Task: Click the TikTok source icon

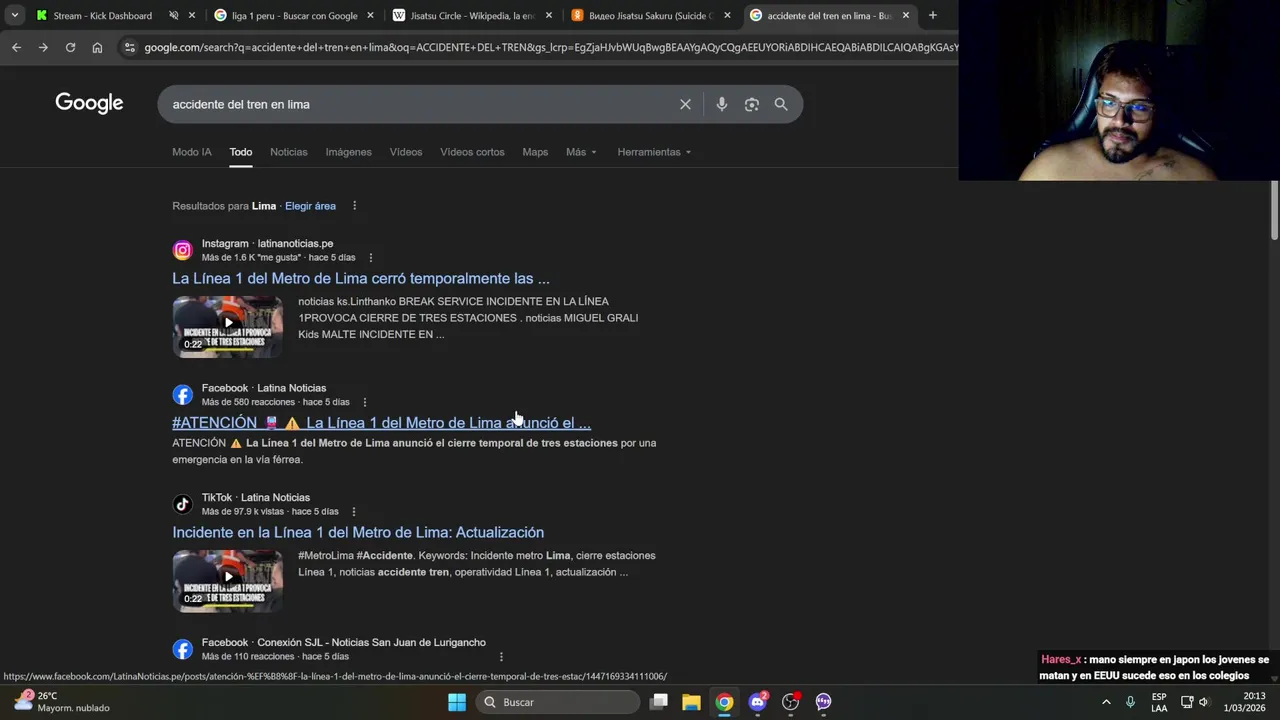Action: pos(182,505)
